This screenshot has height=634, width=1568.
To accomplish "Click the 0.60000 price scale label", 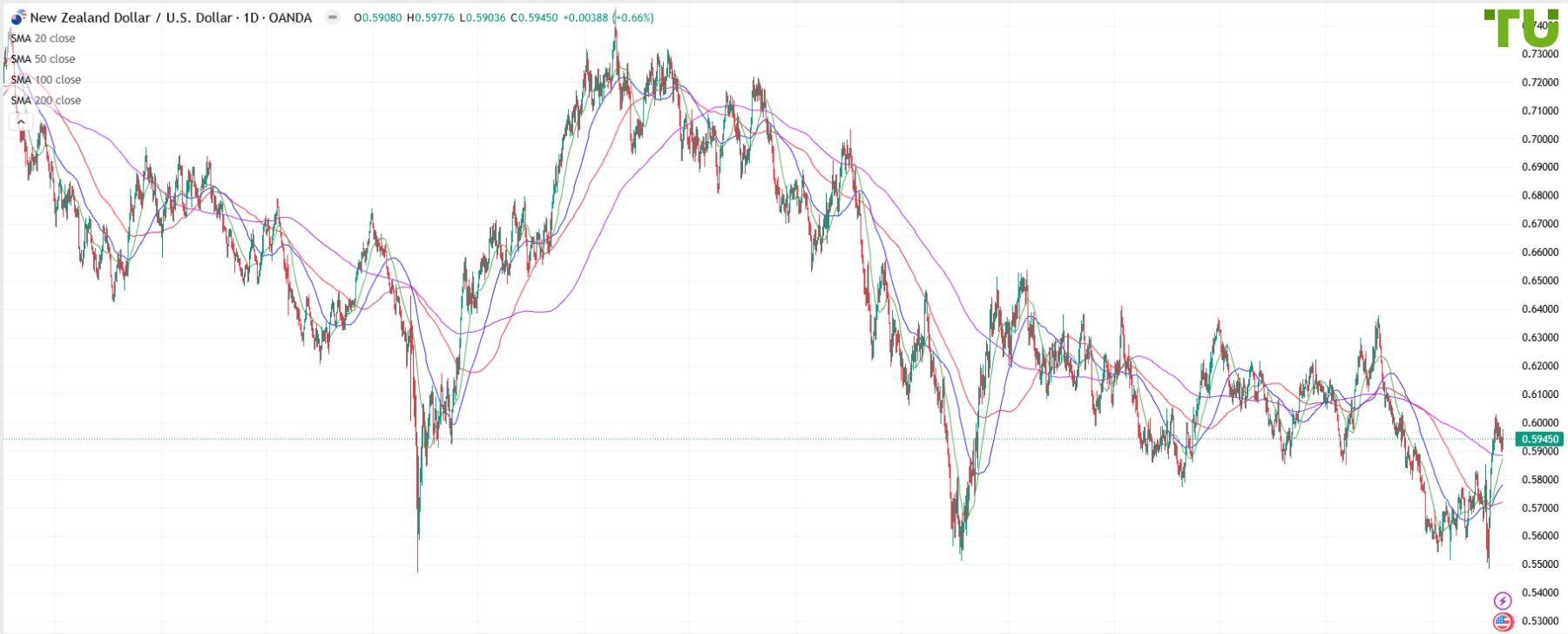I will click(1540, 423).
